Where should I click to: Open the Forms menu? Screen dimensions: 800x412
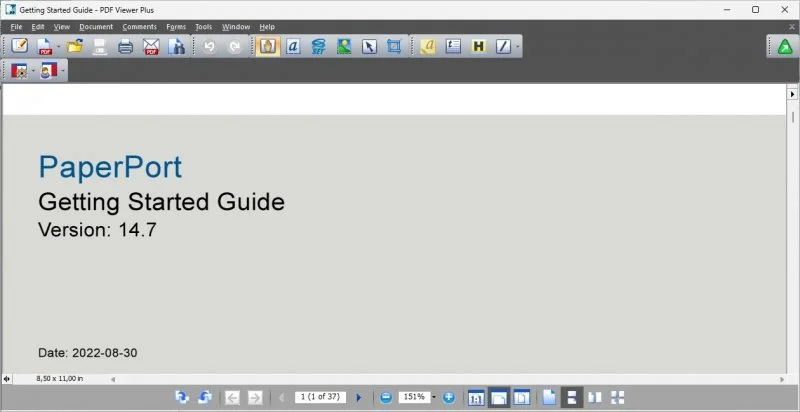click(176, 27)
